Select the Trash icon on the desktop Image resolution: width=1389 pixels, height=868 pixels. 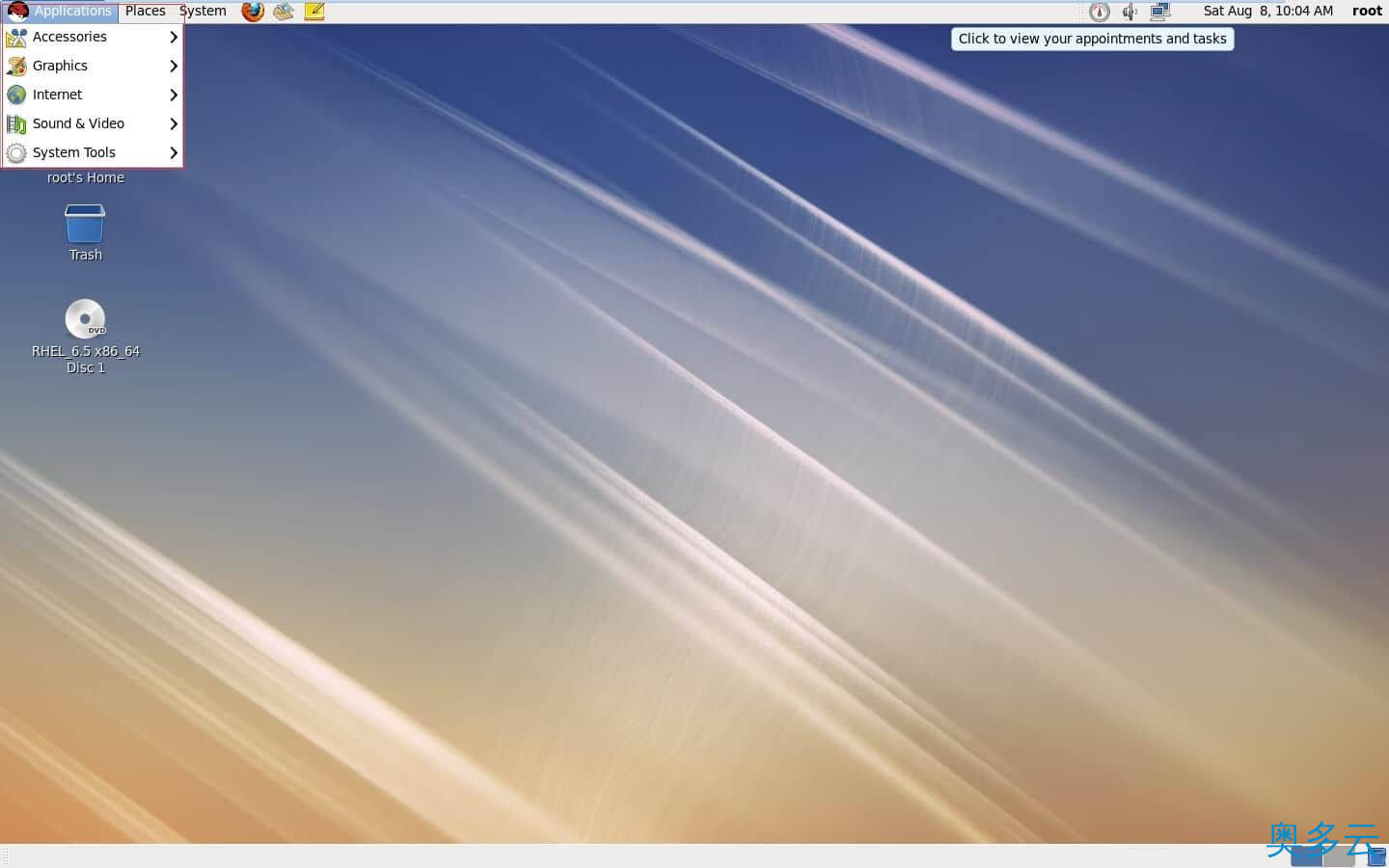point(85,224)
